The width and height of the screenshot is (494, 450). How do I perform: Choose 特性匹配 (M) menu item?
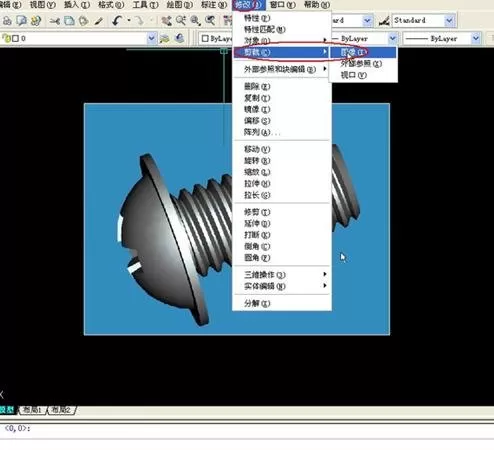pos(282,29)
